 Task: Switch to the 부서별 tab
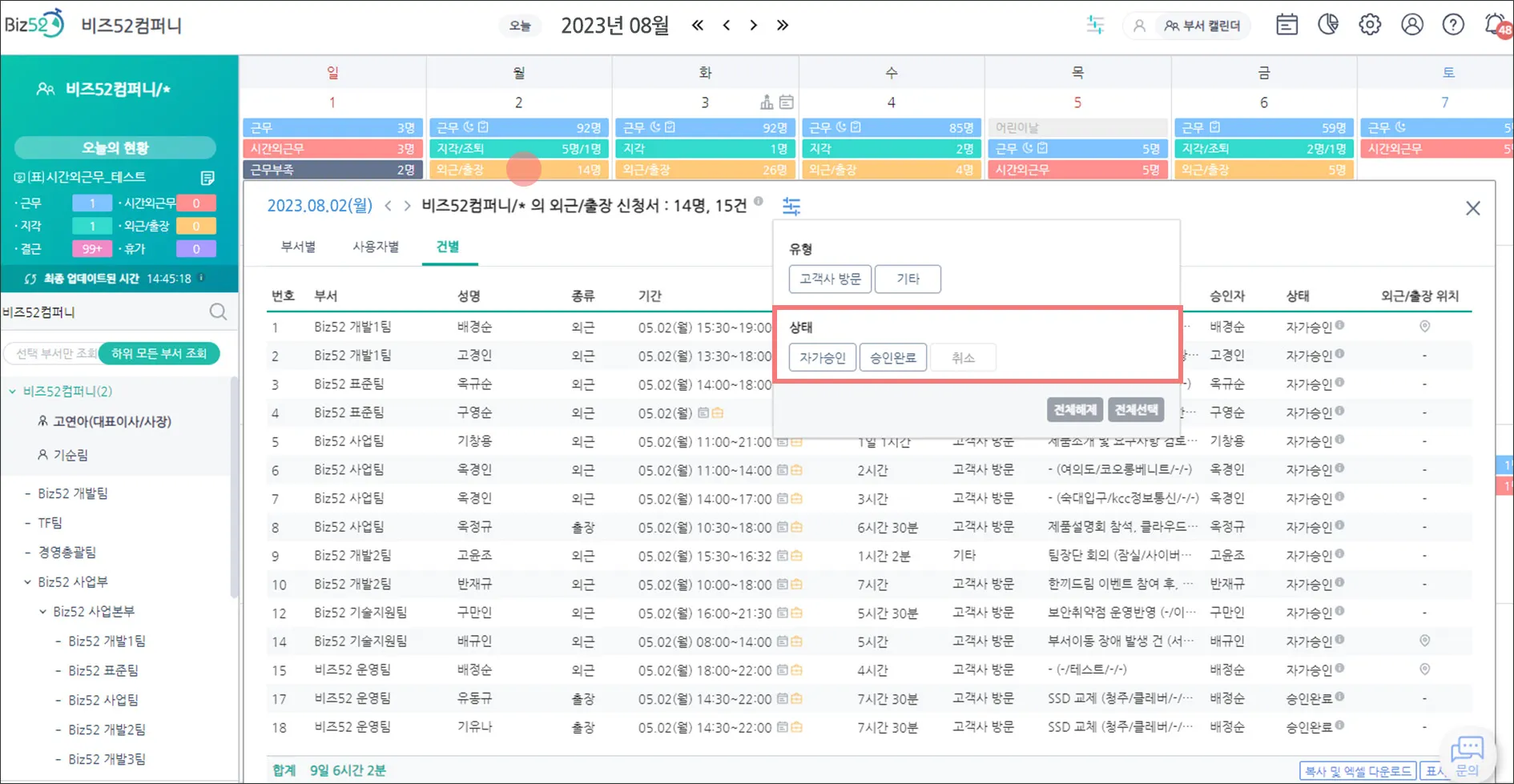click(x=298, y=247)
